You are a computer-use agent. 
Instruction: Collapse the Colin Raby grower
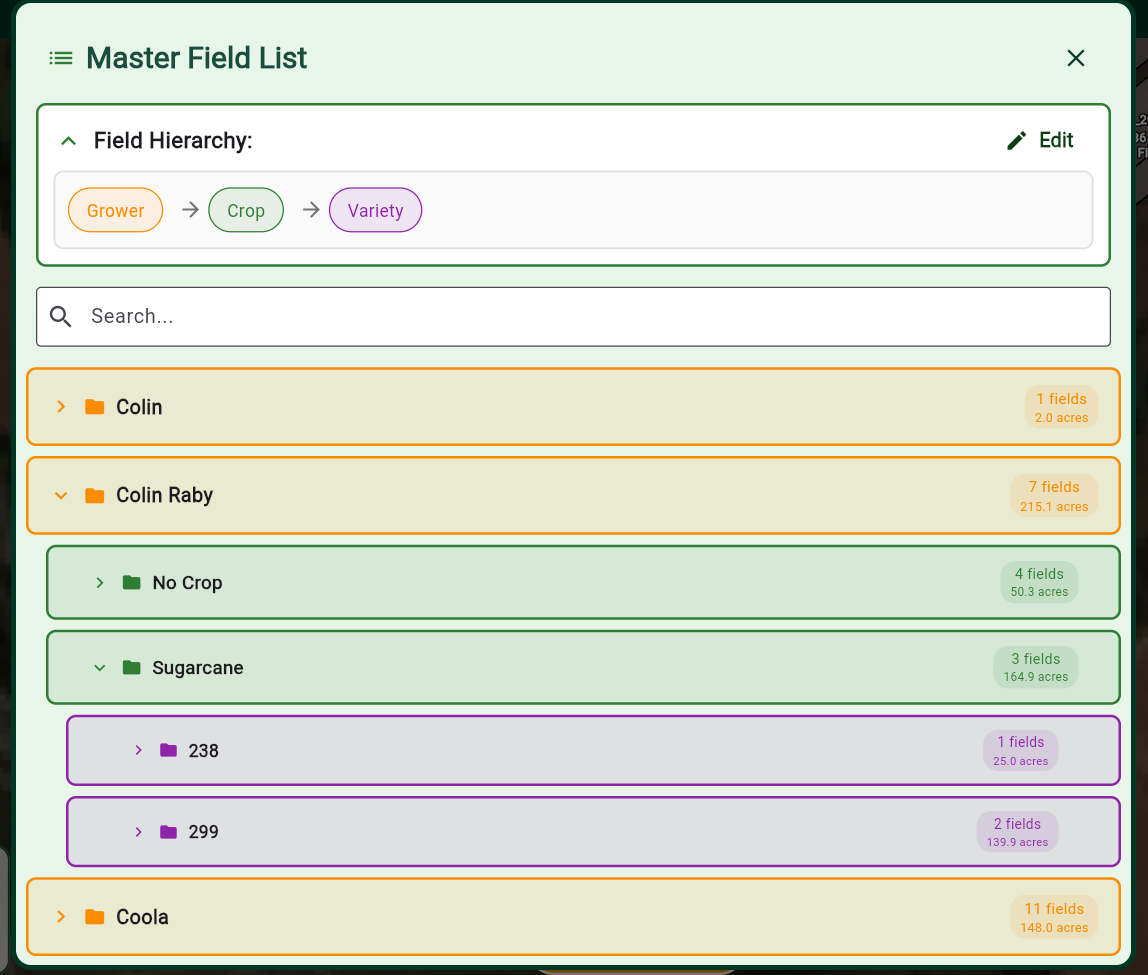pos(61,495)
